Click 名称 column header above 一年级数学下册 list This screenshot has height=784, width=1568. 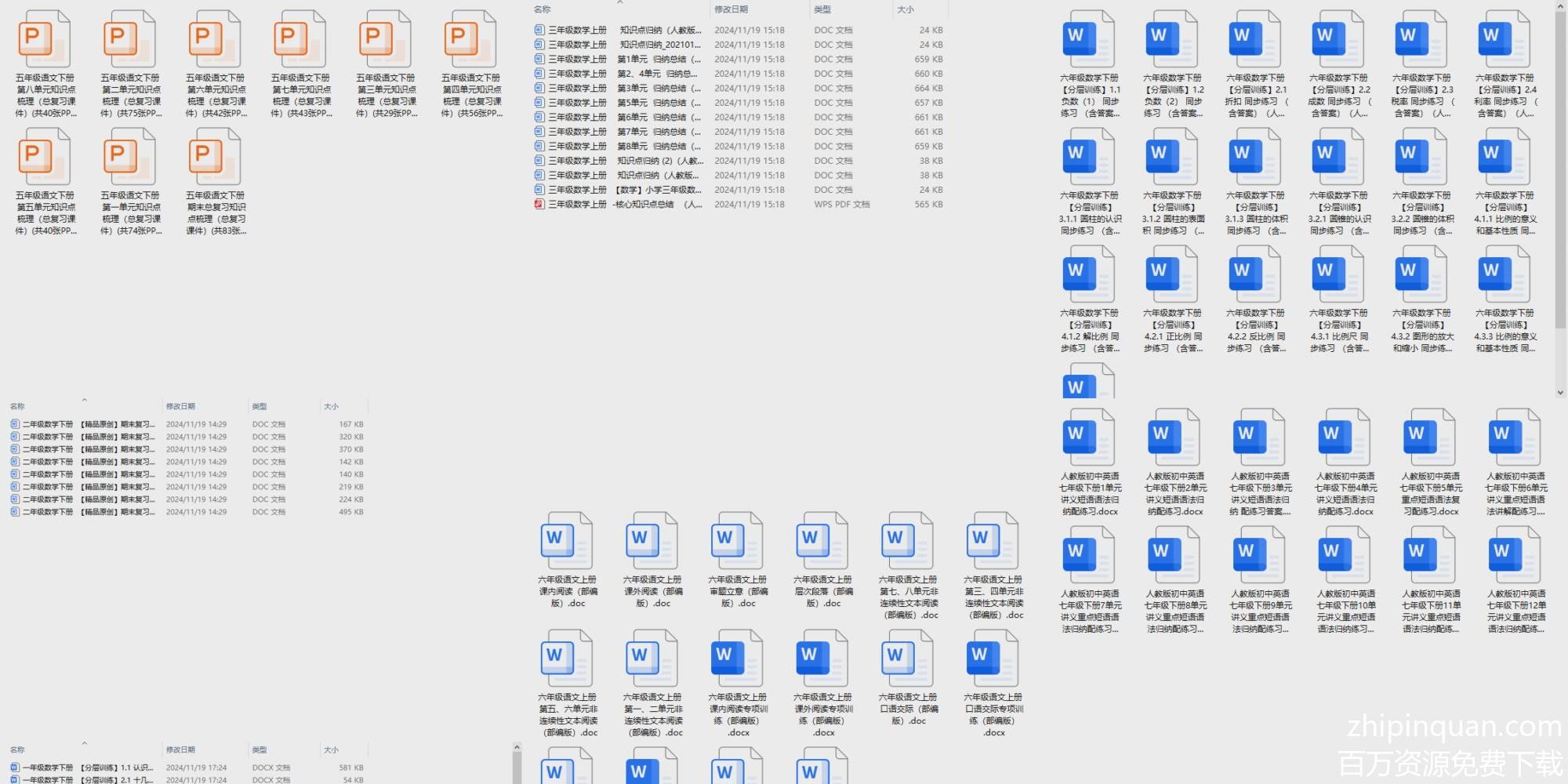pyautogui.click(x=17, y=750)
